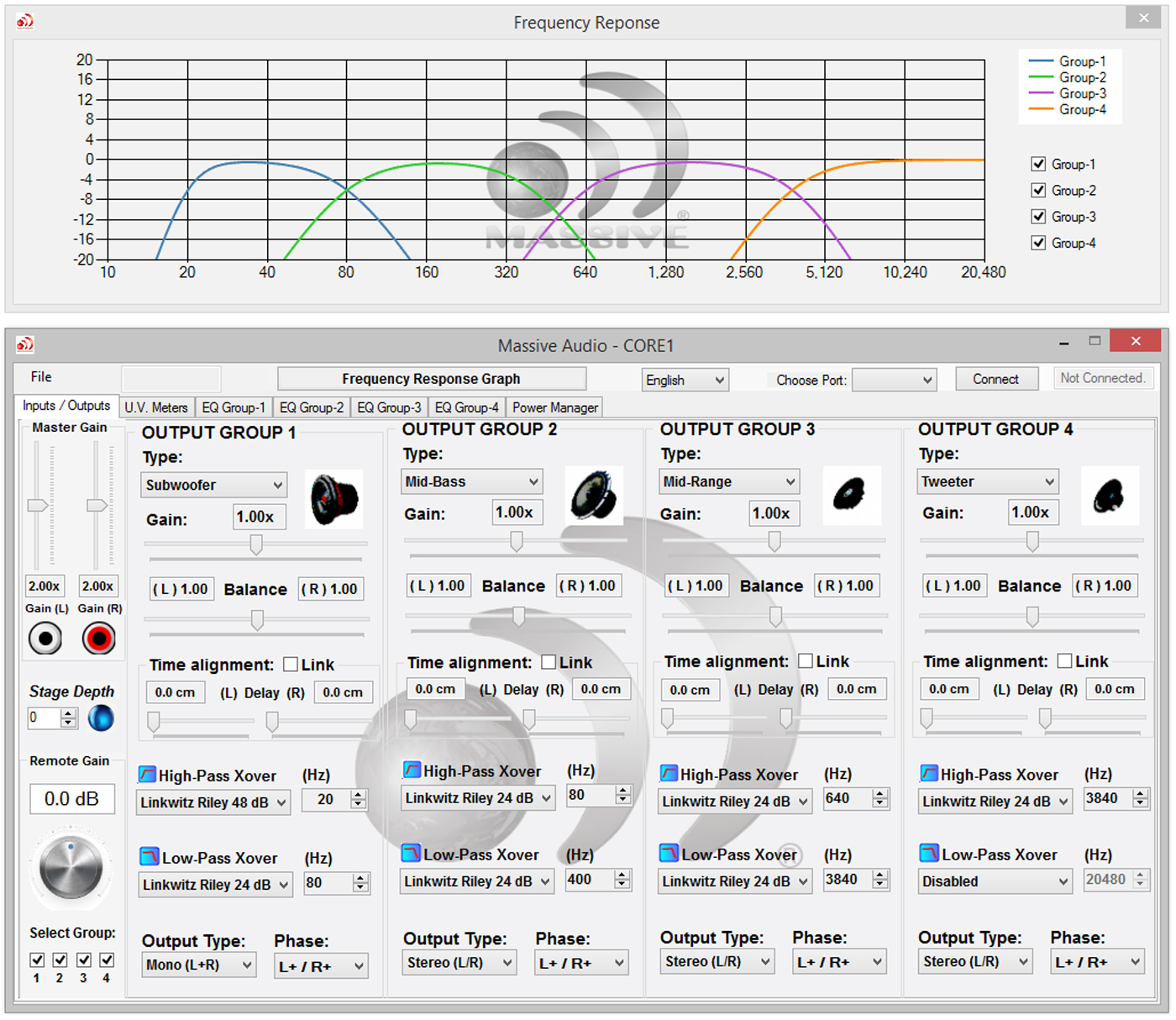Click the Low-Pass Xover icon in Output Group 3
1176x1020 pixels.
tap(669, 854)
